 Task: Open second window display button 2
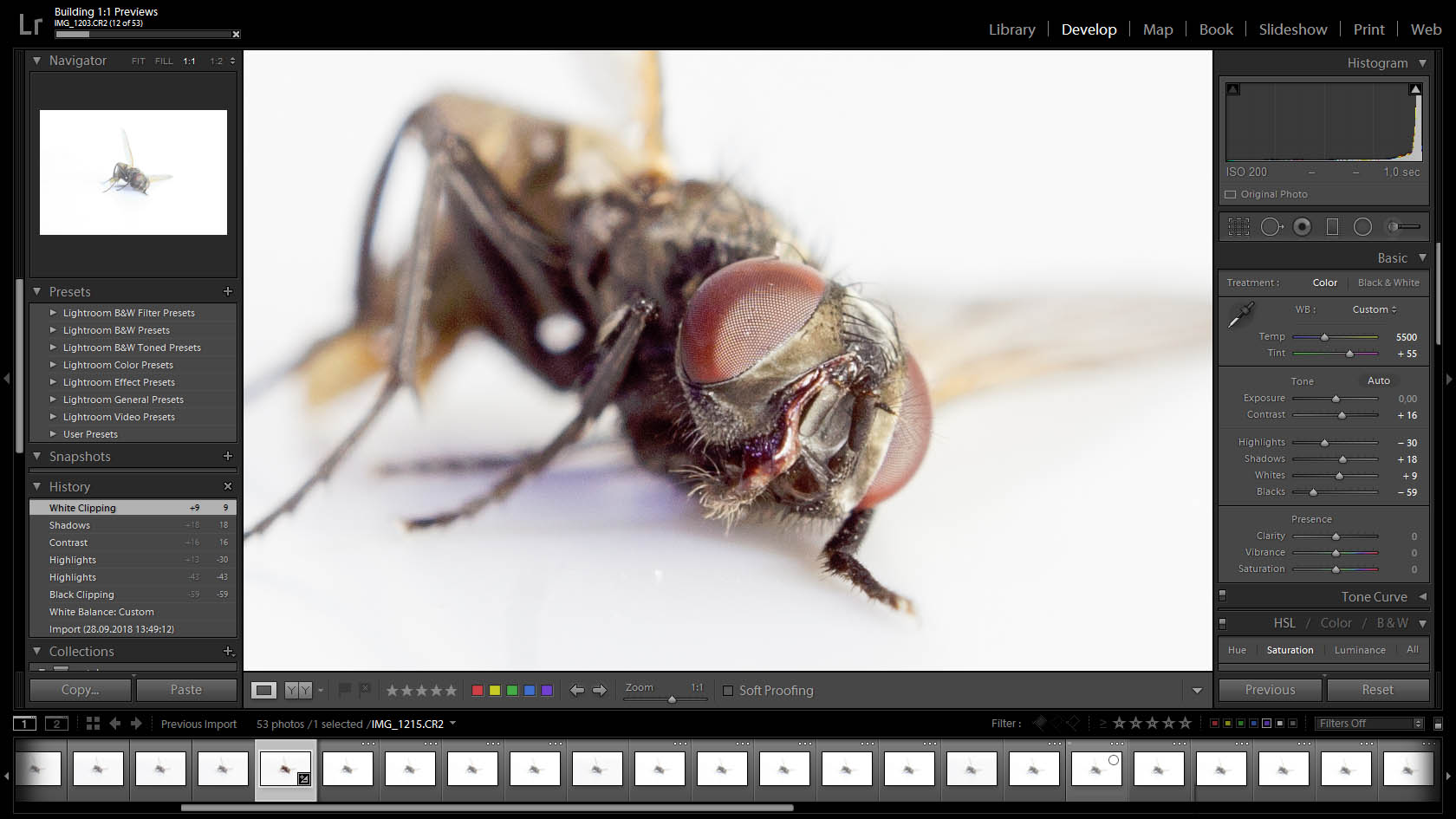[56, 724]
